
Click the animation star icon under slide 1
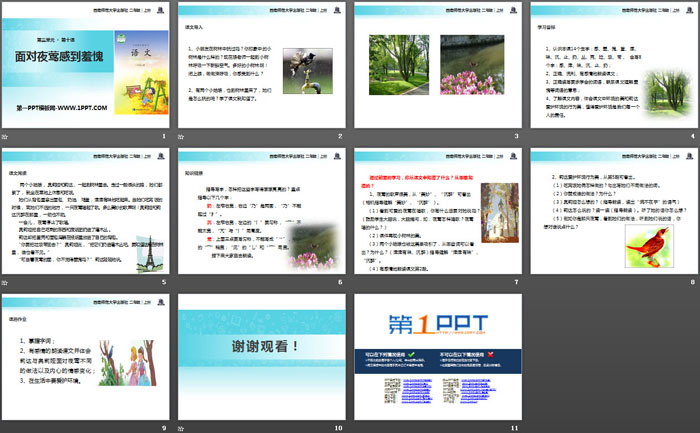point(7,136)
